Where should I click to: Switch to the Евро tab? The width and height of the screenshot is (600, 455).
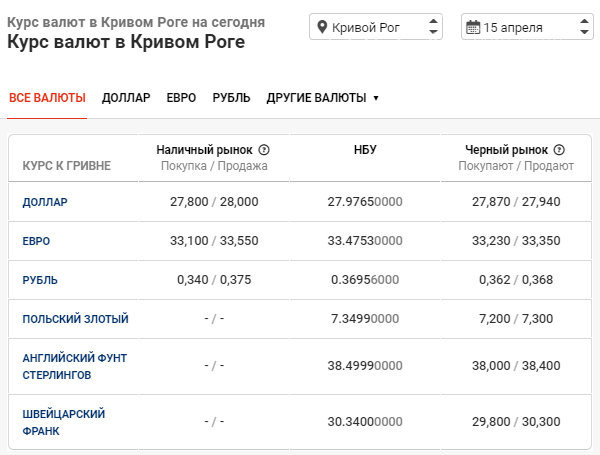[x=181, y=98]
